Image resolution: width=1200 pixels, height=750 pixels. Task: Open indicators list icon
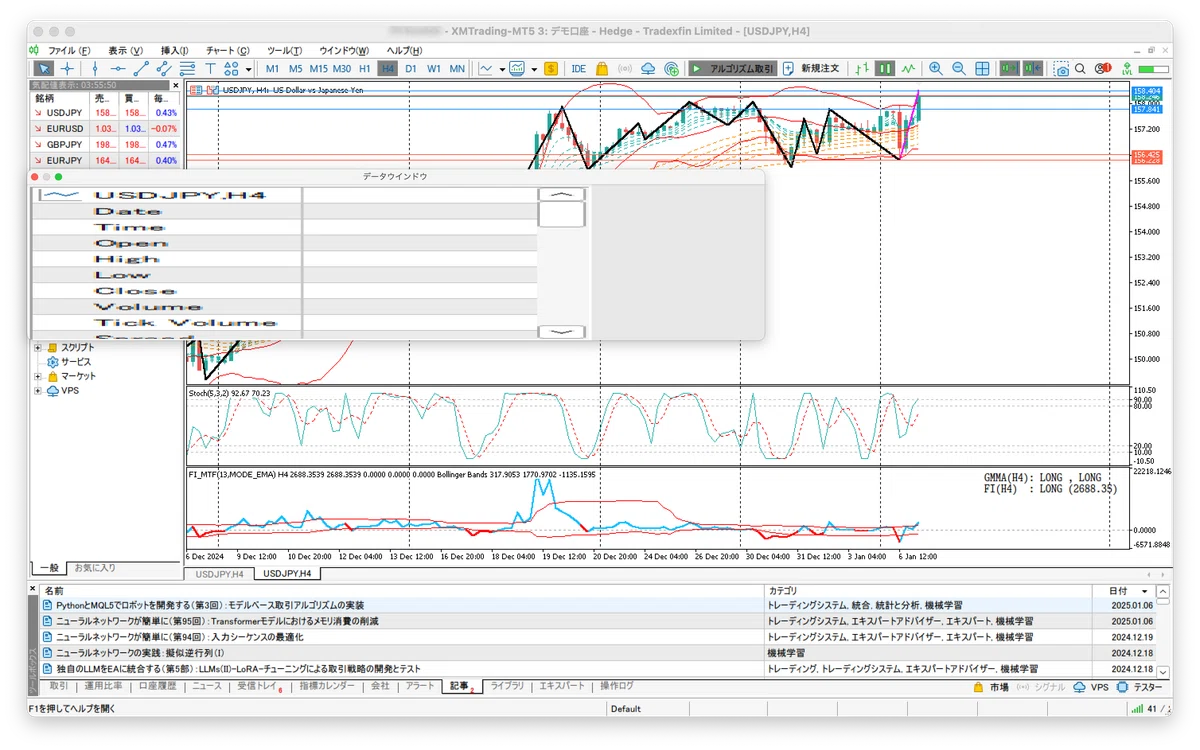[517, 69]
